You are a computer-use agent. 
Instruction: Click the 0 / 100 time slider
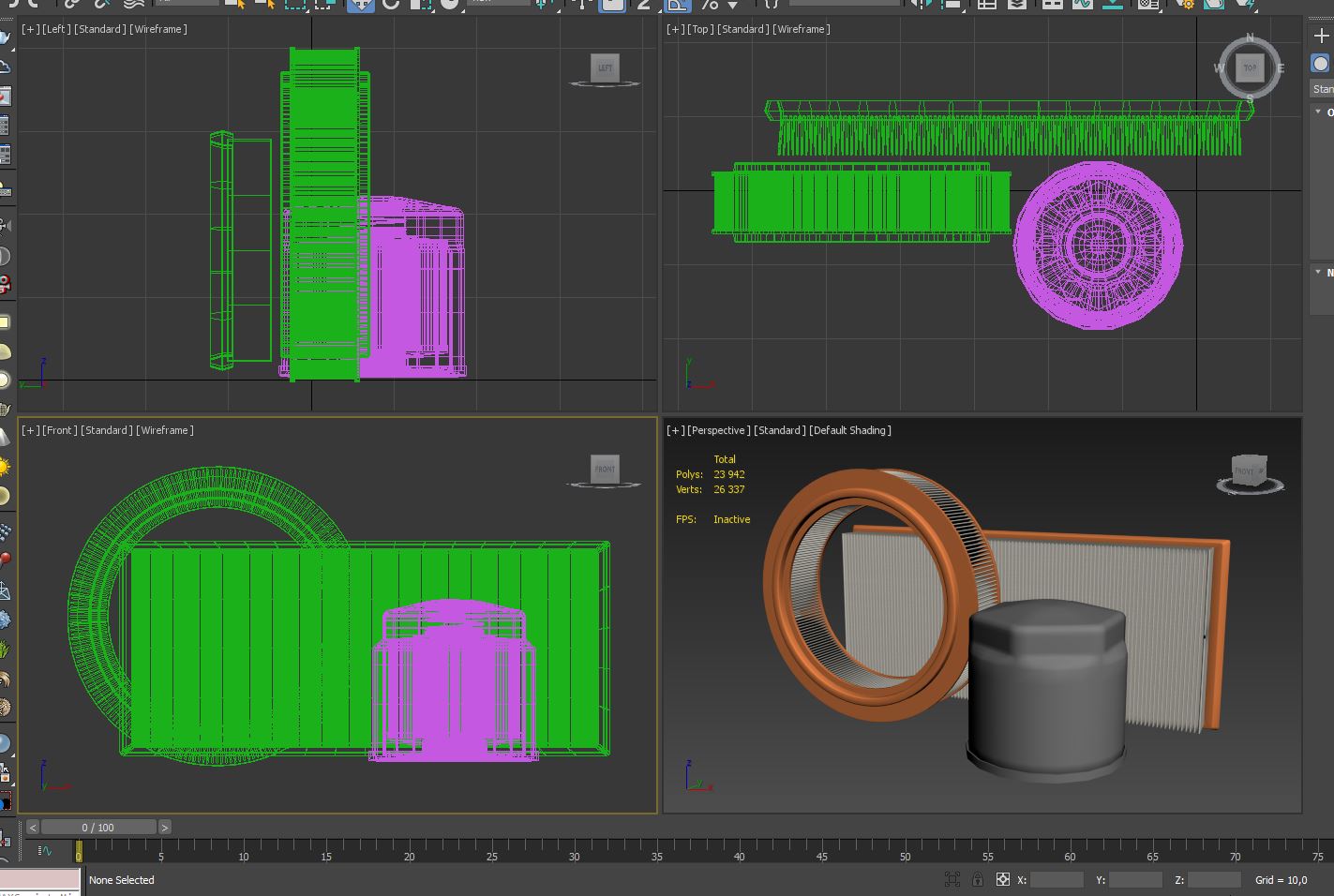pos(98,828)
